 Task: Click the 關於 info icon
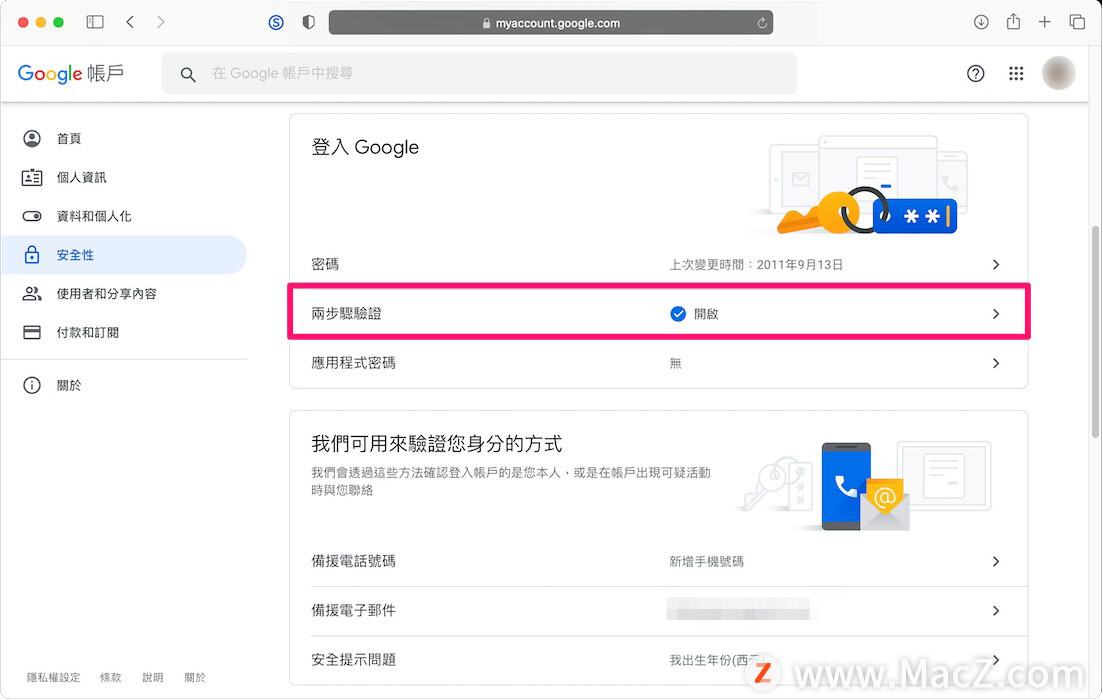click(32, 385)
